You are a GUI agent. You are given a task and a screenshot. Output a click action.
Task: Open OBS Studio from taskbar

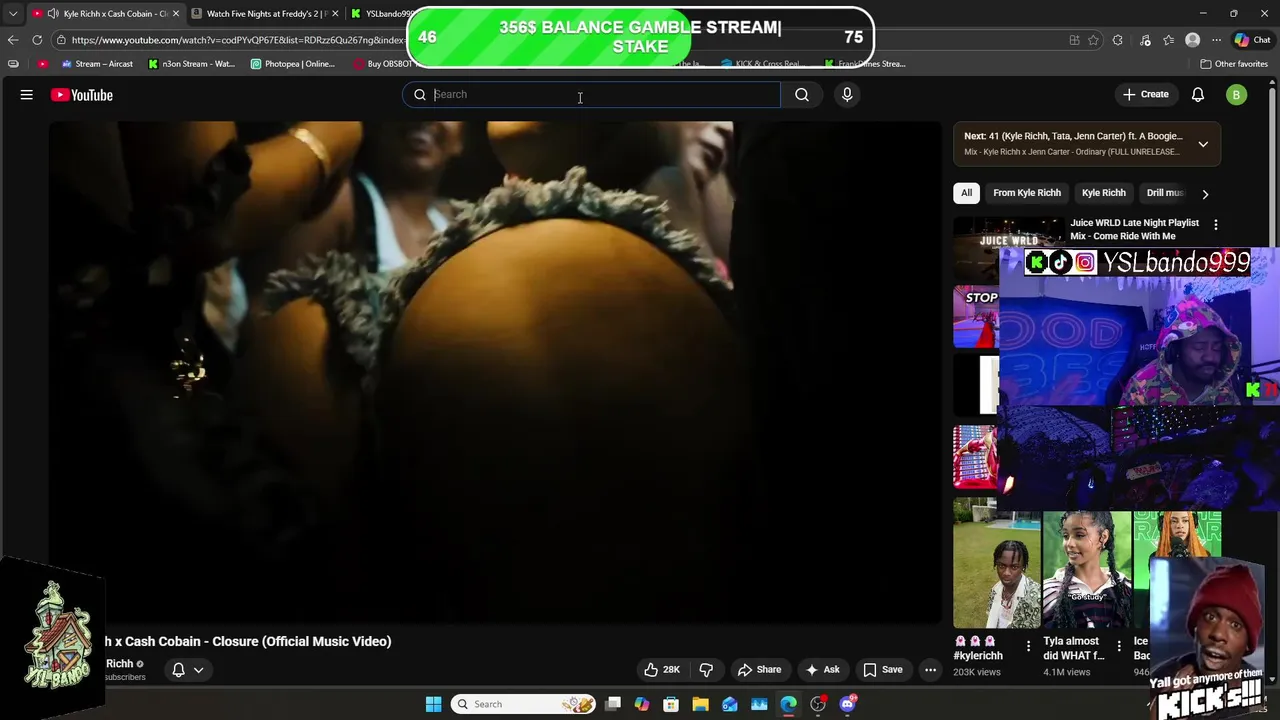(818, 704)
